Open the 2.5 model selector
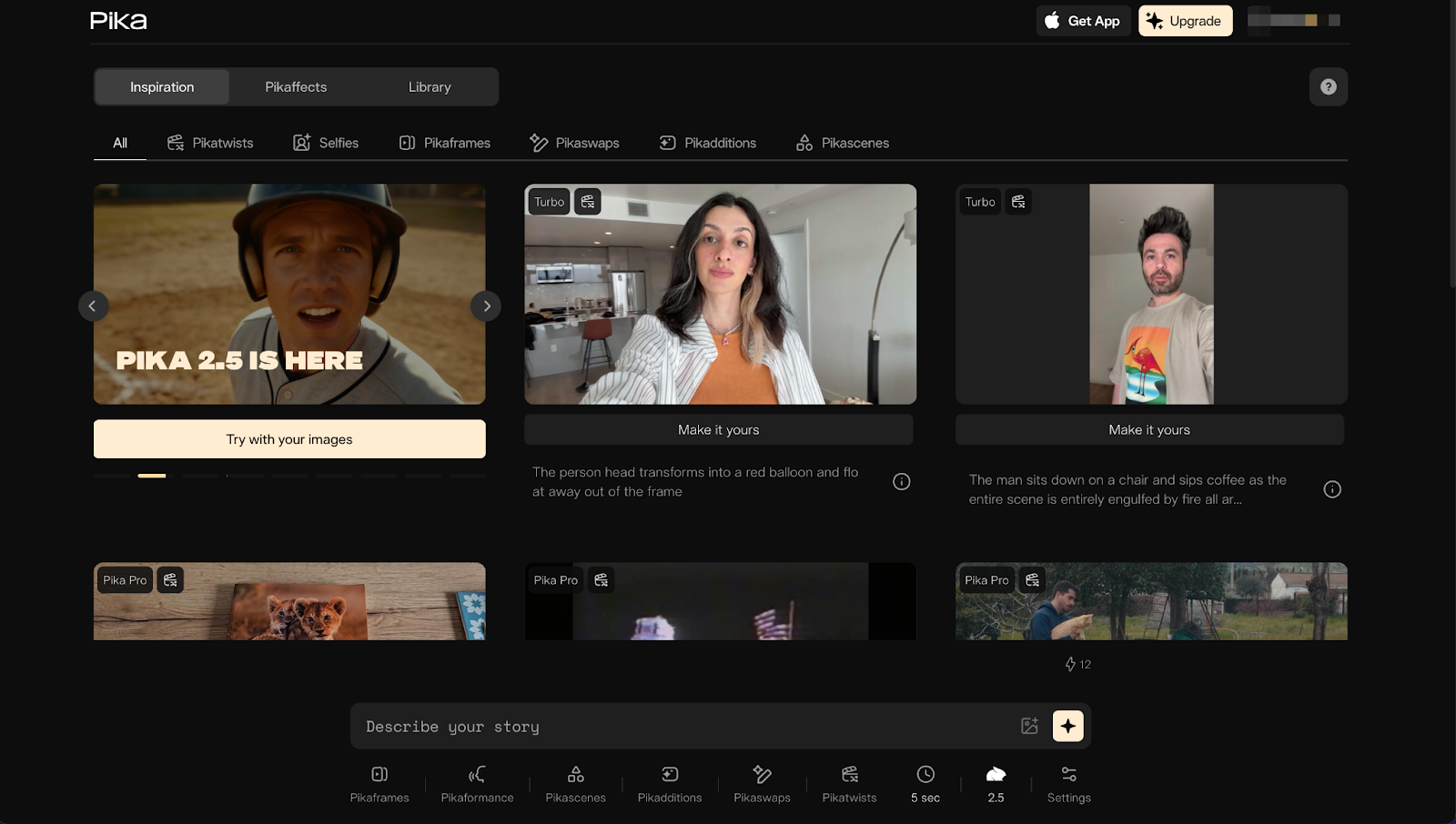 pyautogui.click(x=996, y=783)
